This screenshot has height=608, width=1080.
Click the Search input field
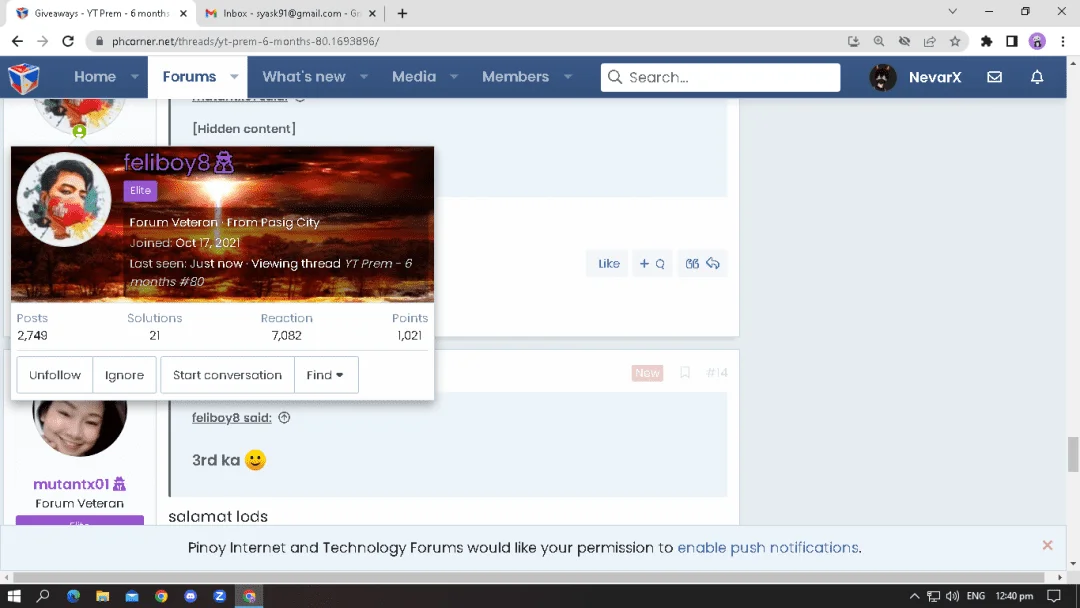pos(720,77)
